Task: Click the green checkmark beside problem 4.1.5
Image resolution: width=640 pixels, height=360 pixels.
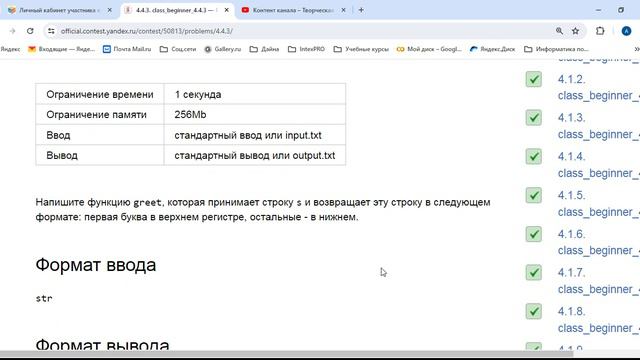Action: pyautogui.click(x=533, y=195)
